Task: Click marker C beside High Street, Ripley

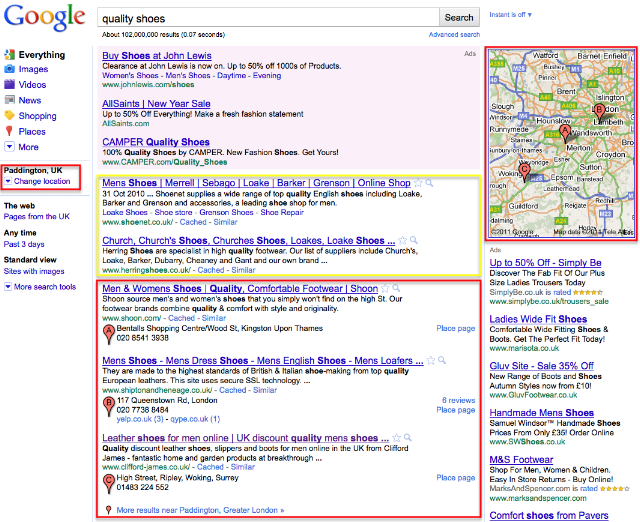Action: 109,484
